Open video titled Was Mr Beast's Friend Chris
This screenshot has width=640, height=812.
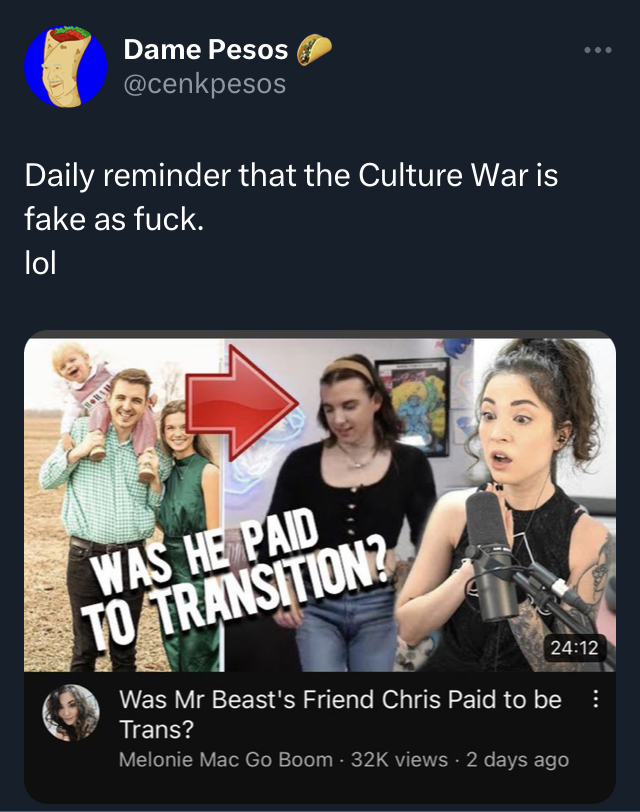[x=340, y=714]
